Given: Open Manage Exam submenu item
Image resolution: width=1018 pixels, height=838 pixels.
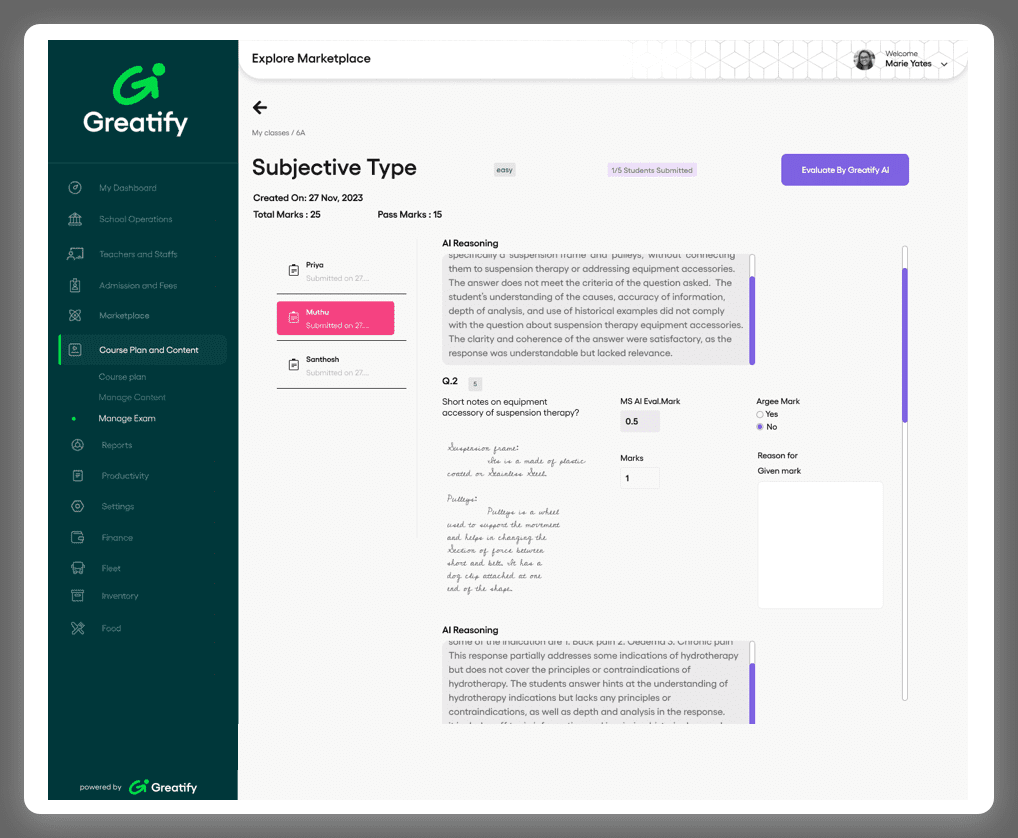Looking at the screenshot, I should click(127, 418).
